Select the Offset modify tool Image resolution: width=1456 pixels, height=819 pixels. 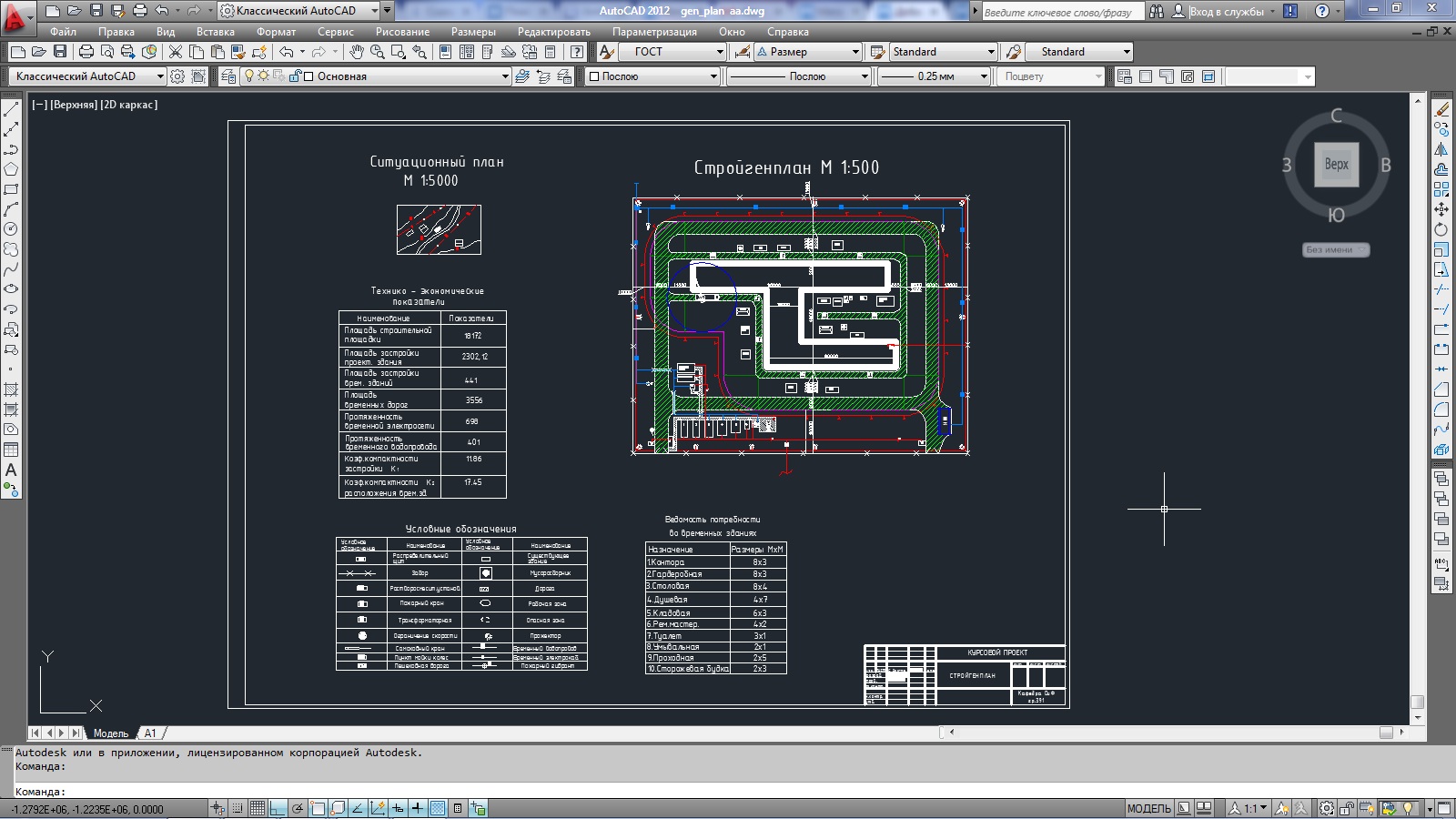tap(1441, 169)
